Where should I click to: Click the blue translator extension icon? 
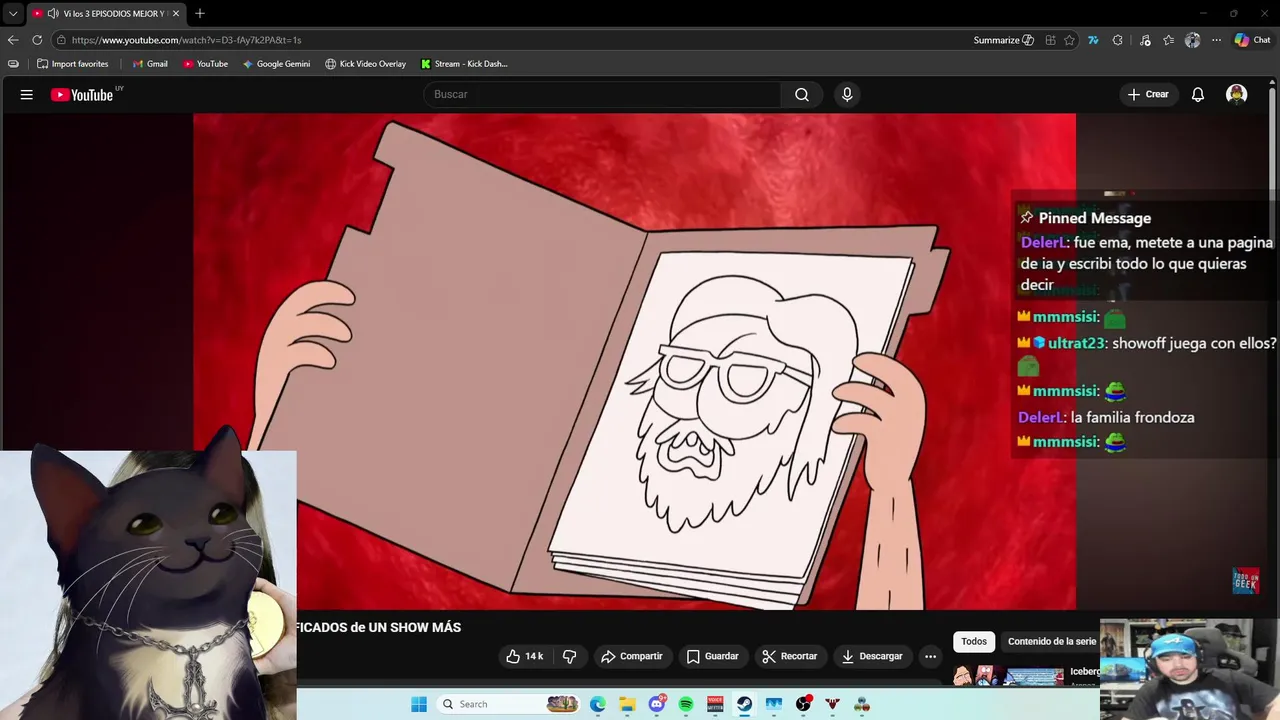[x=1093, y=40]
